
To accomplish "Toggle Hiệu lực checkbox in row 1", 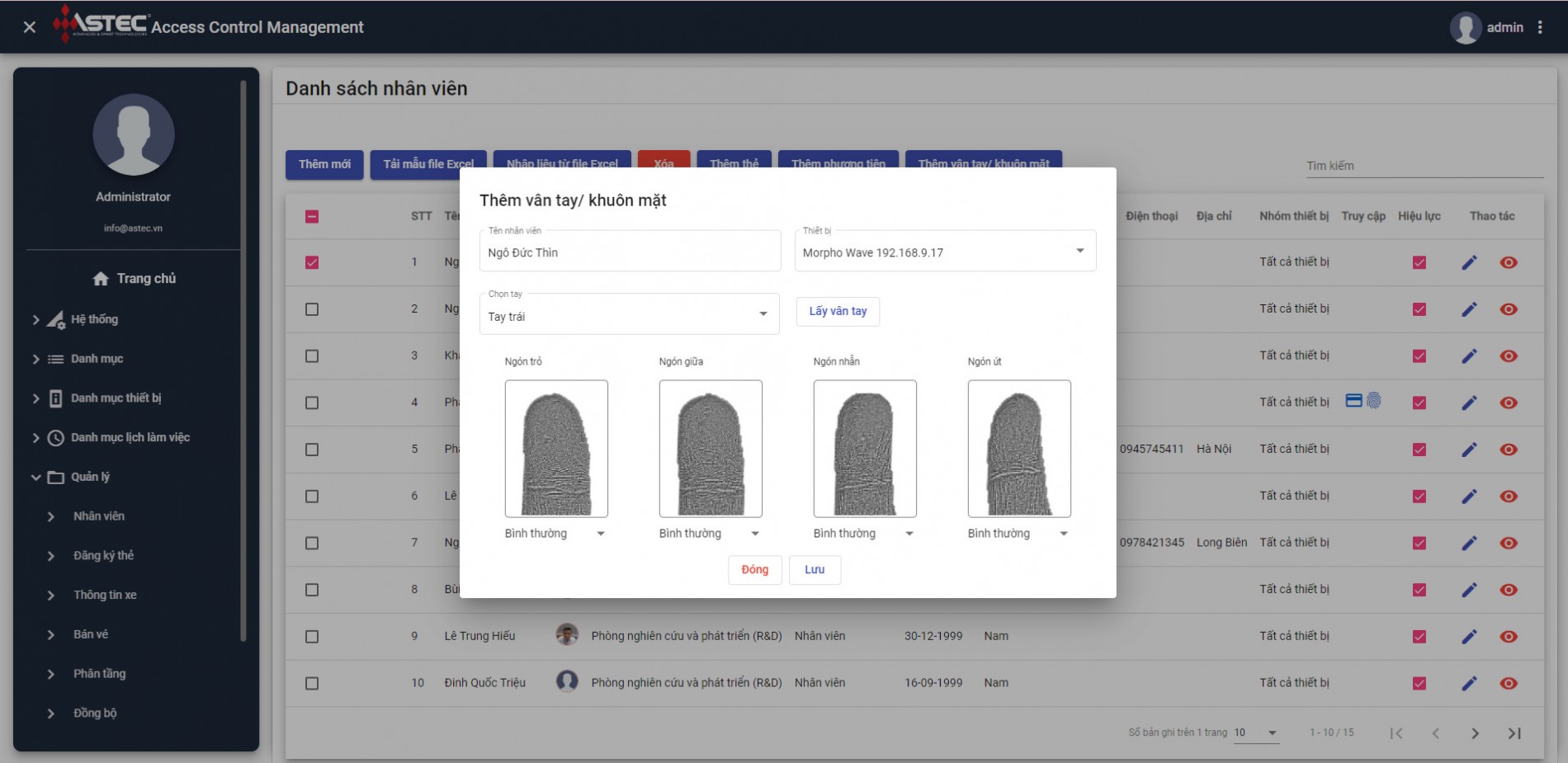I will [1419, 262].
